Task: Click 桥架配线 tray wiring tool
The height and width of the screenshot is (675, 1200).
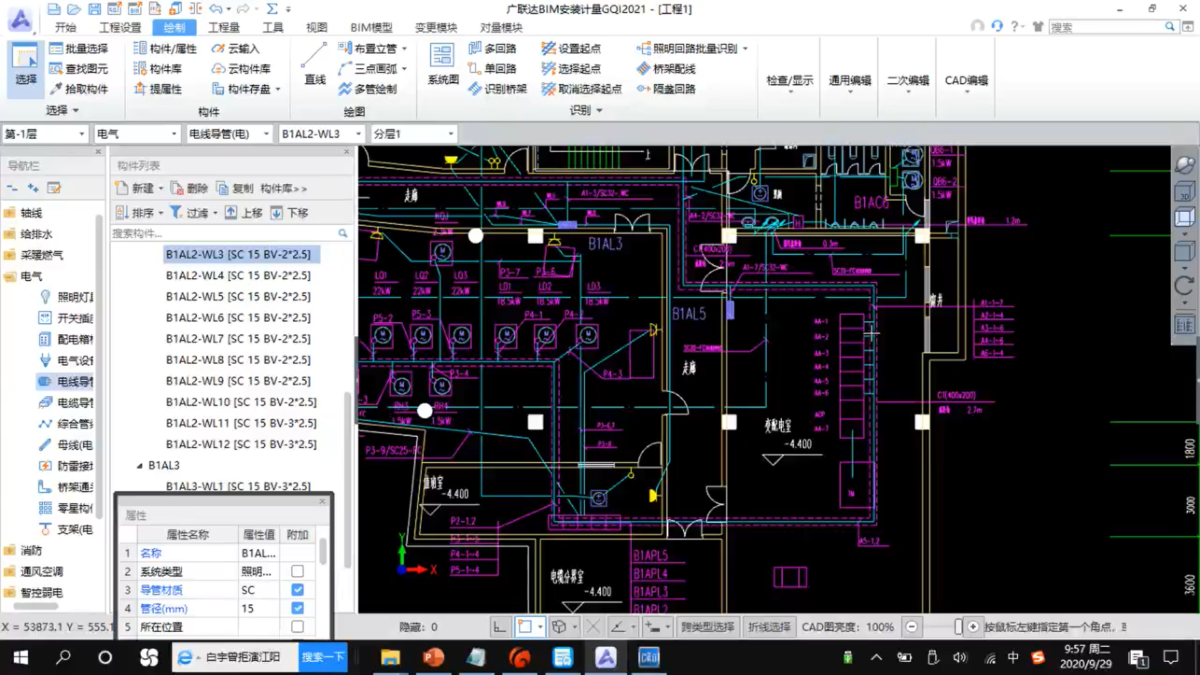Action: pyautogui.click(x=666, y=69)
